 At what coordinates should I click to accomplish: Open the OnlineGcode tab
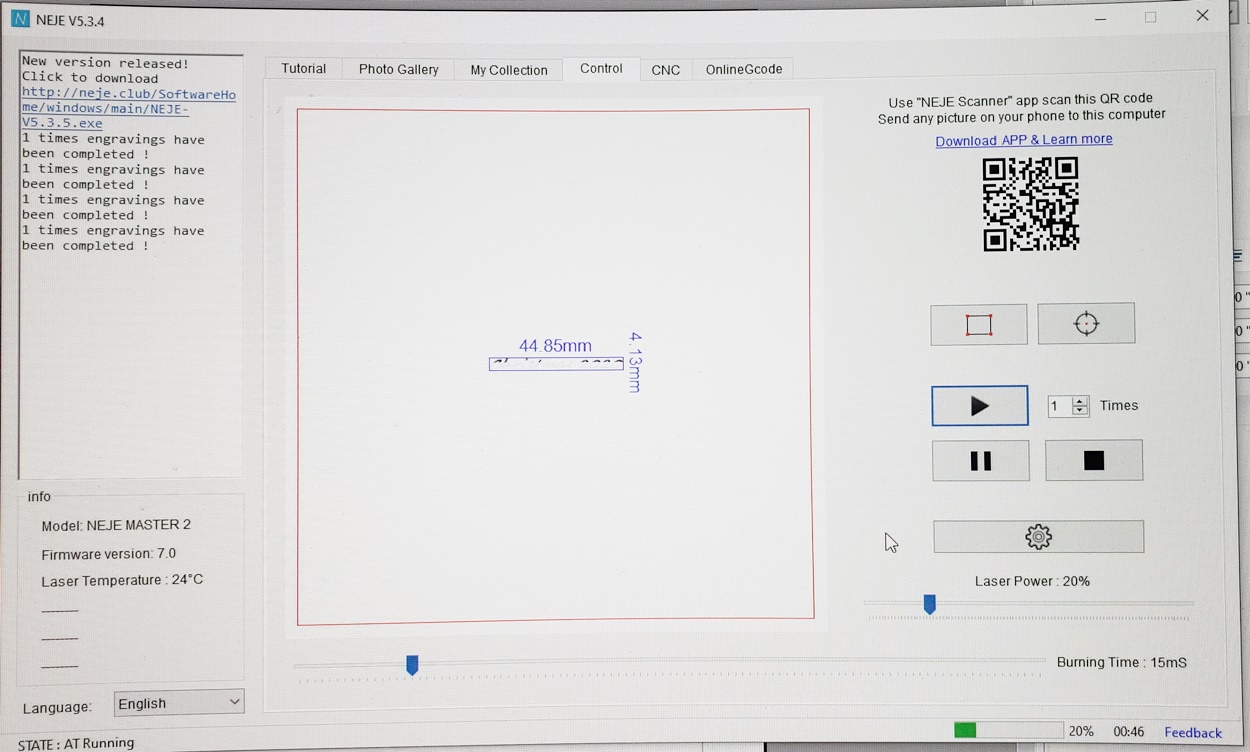pos(743,69)
